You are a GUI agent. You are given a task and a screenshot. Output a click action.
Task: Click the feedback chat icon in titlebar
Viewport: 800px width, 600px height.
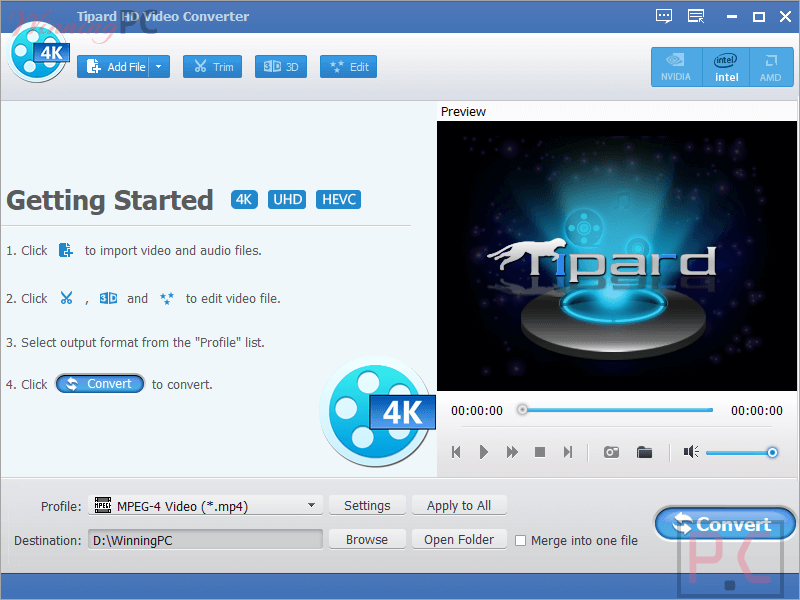coord(663,16)
